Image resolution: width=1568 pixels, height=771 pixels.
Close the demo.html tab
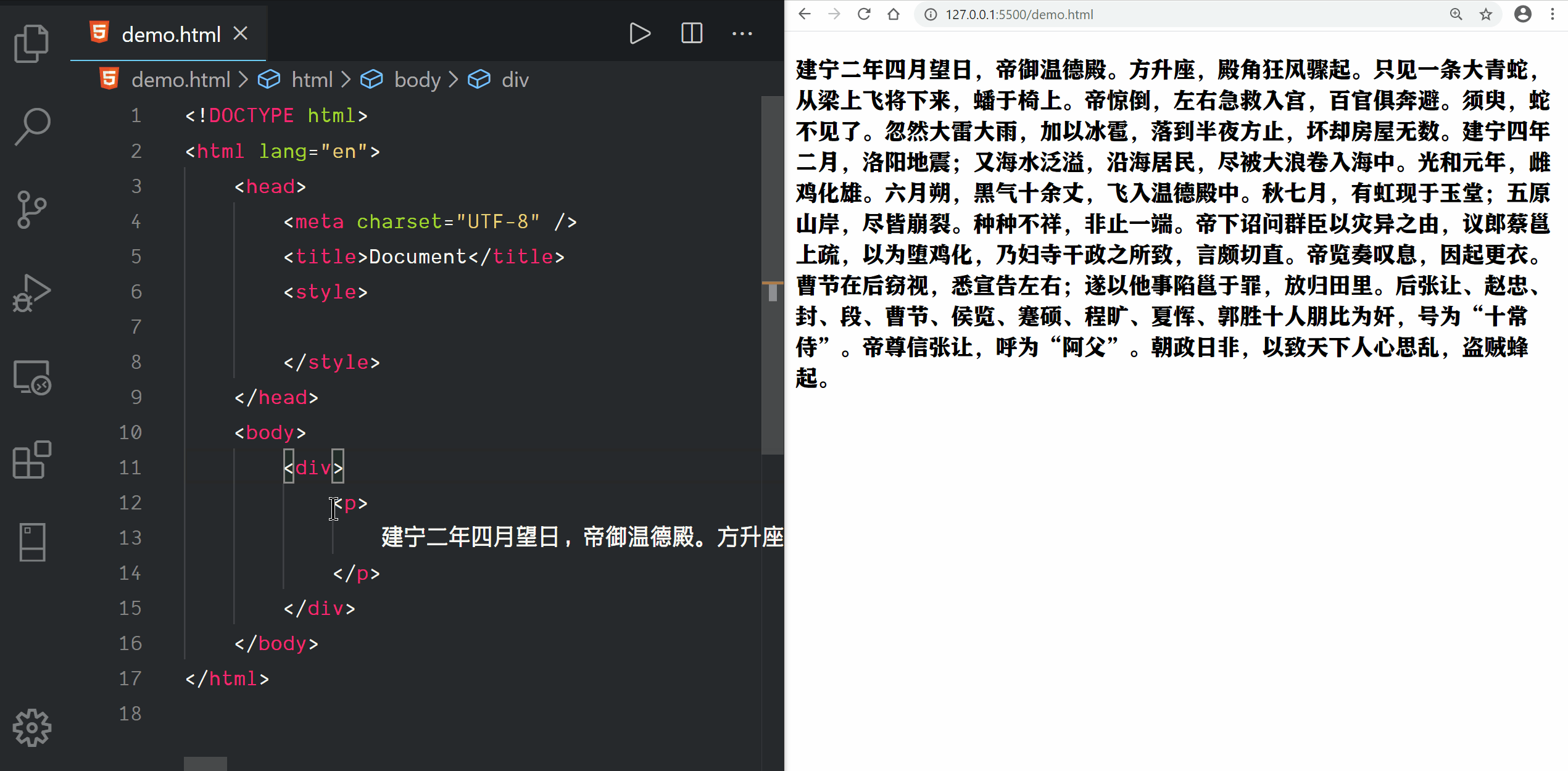[x=241, y=33]
